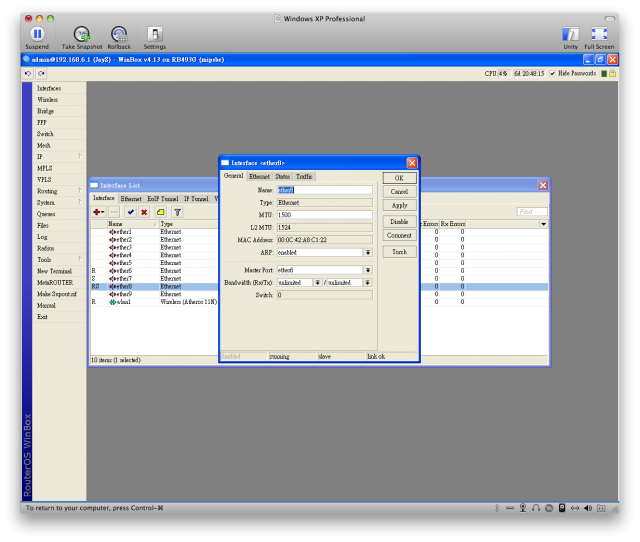Screen dimensions: 640x542
Task: Click the headphones icon in VM status bar
Action: click(x=536, y=508)
